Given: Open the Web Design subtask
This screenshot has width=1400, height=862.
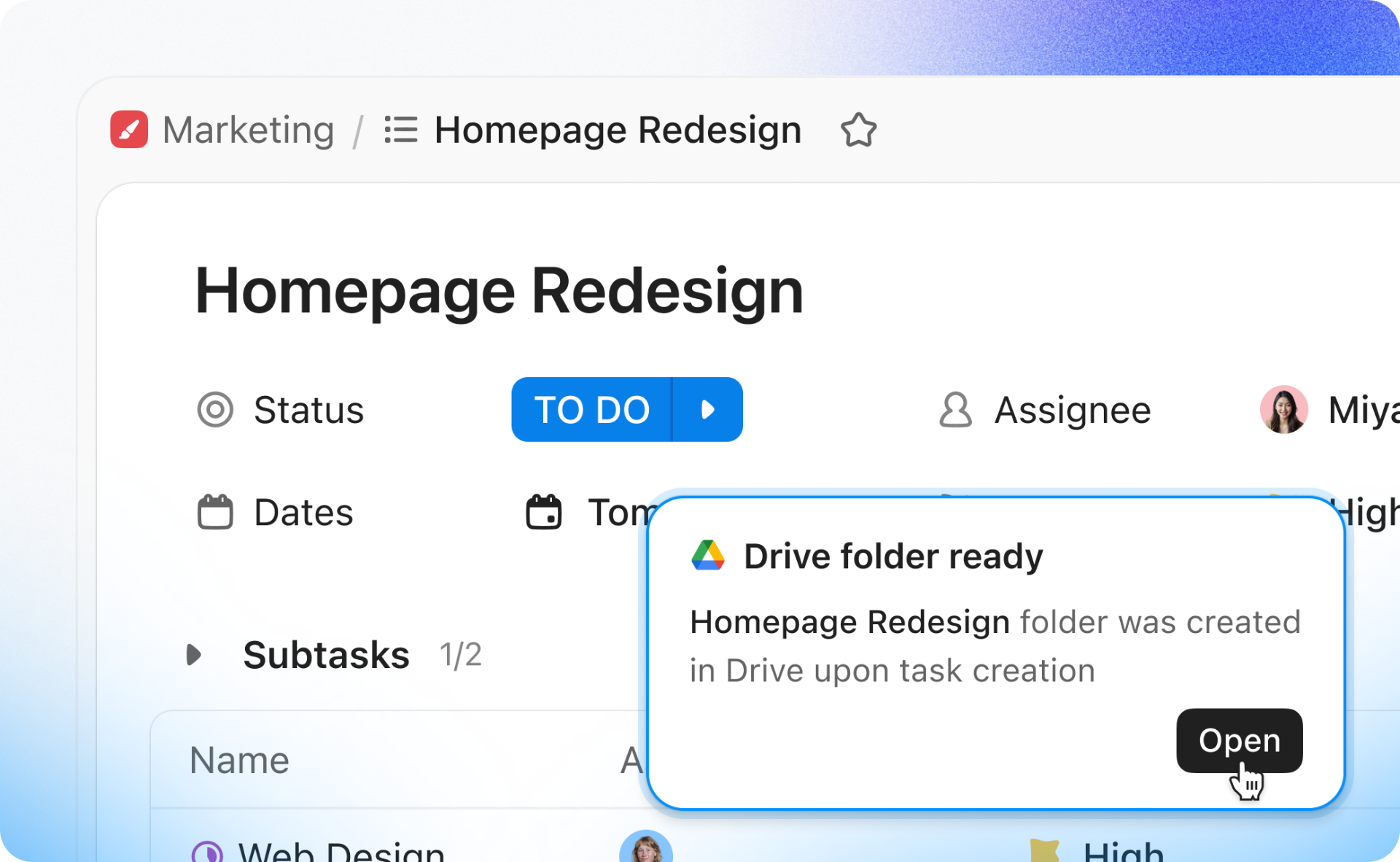Looking at the screenshot, I should click(341, 852).
